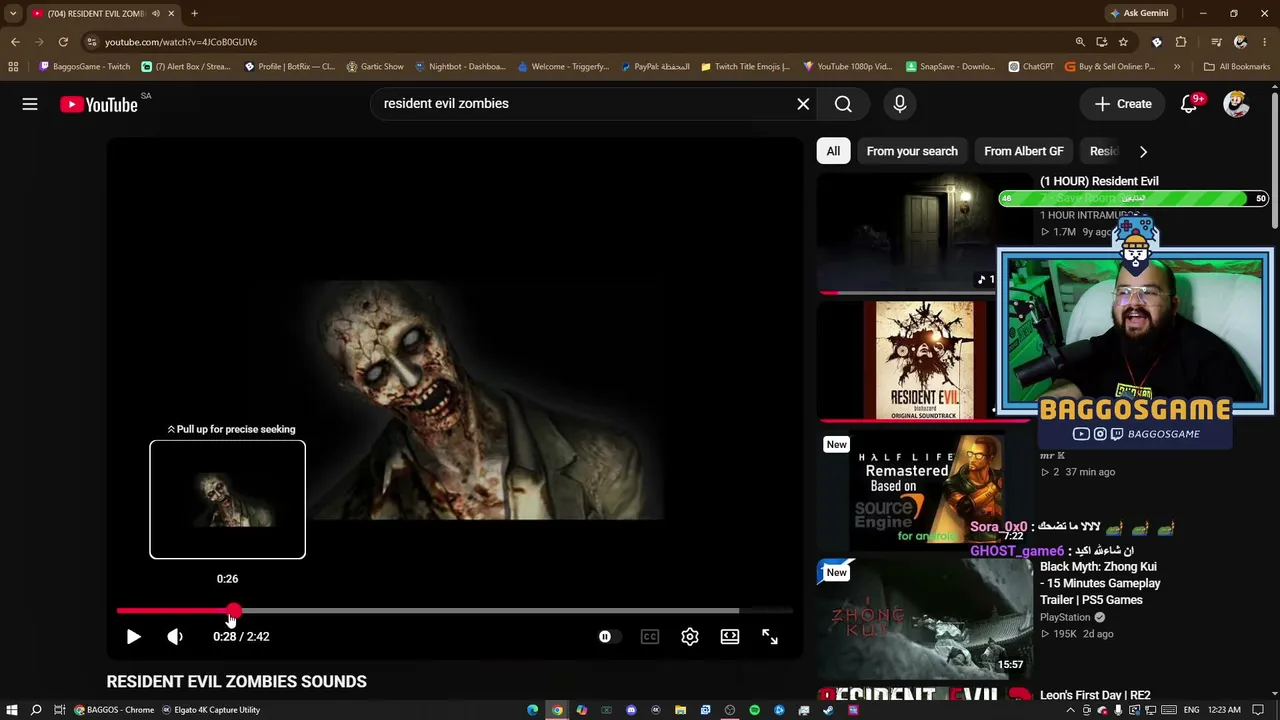
Task: Open Steam from the taskbar
Action: coord(829,710)
